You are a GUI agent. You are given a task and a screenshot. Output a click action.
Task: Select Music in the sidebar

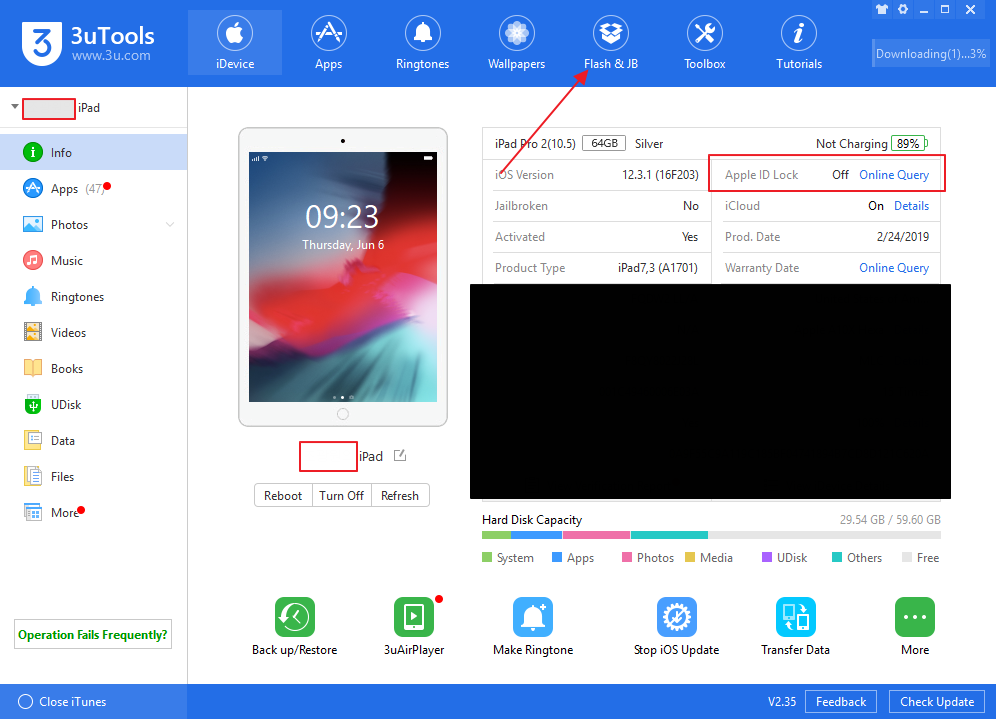(x=93, y=260)
